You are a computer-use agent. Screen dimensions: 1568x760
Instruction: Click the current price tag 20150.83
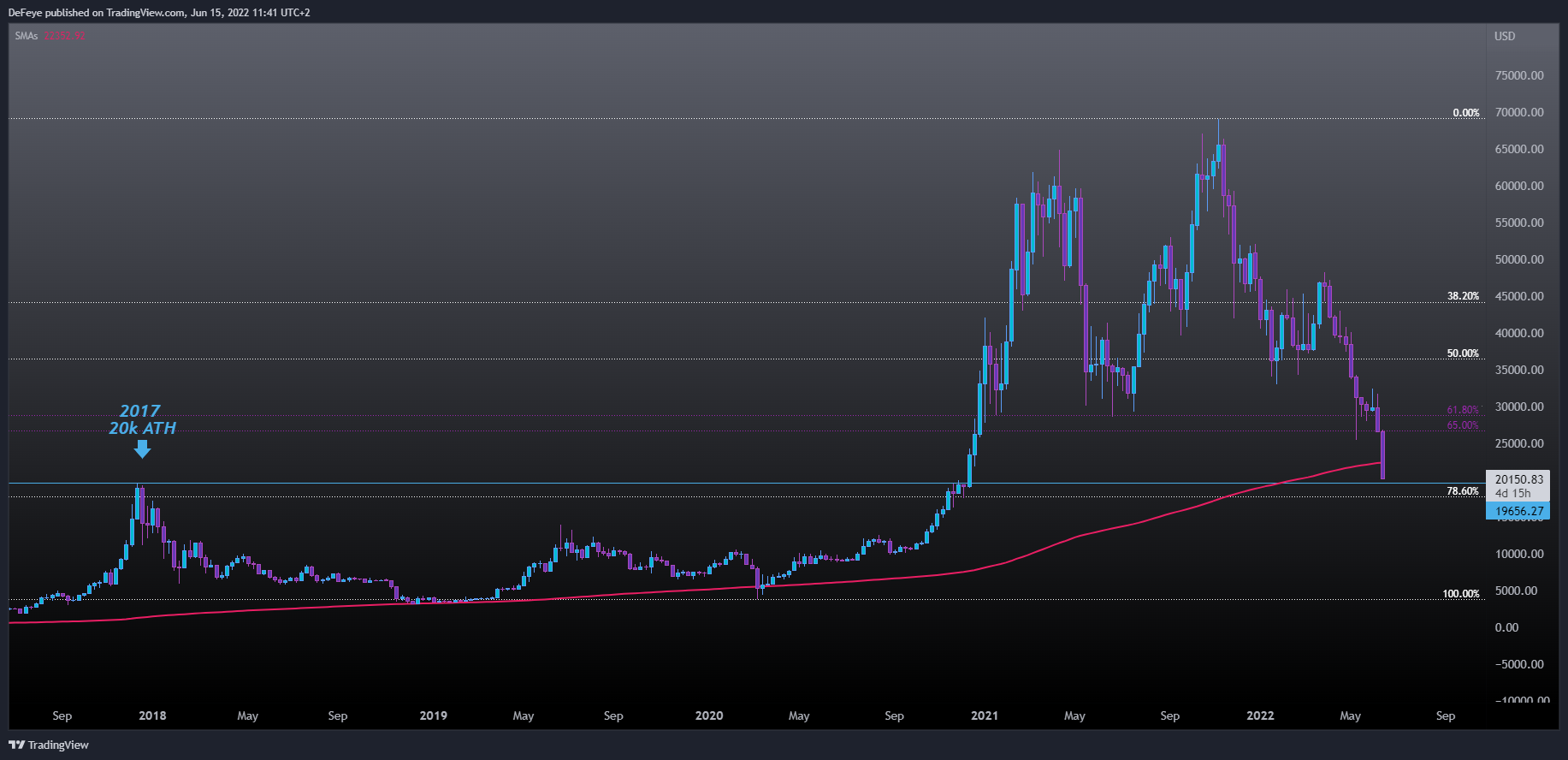click(x=1518, y=479)
